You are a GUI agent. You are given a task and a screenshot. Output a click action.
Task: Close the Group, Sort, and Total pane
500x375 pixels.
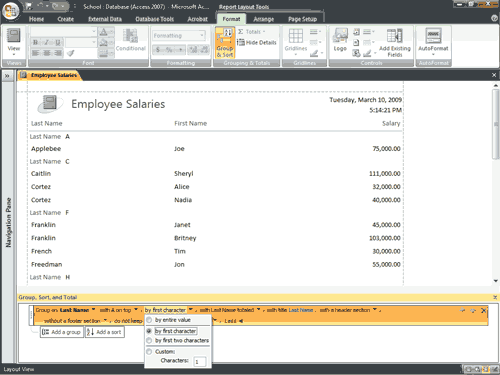[x=495, y=297]
